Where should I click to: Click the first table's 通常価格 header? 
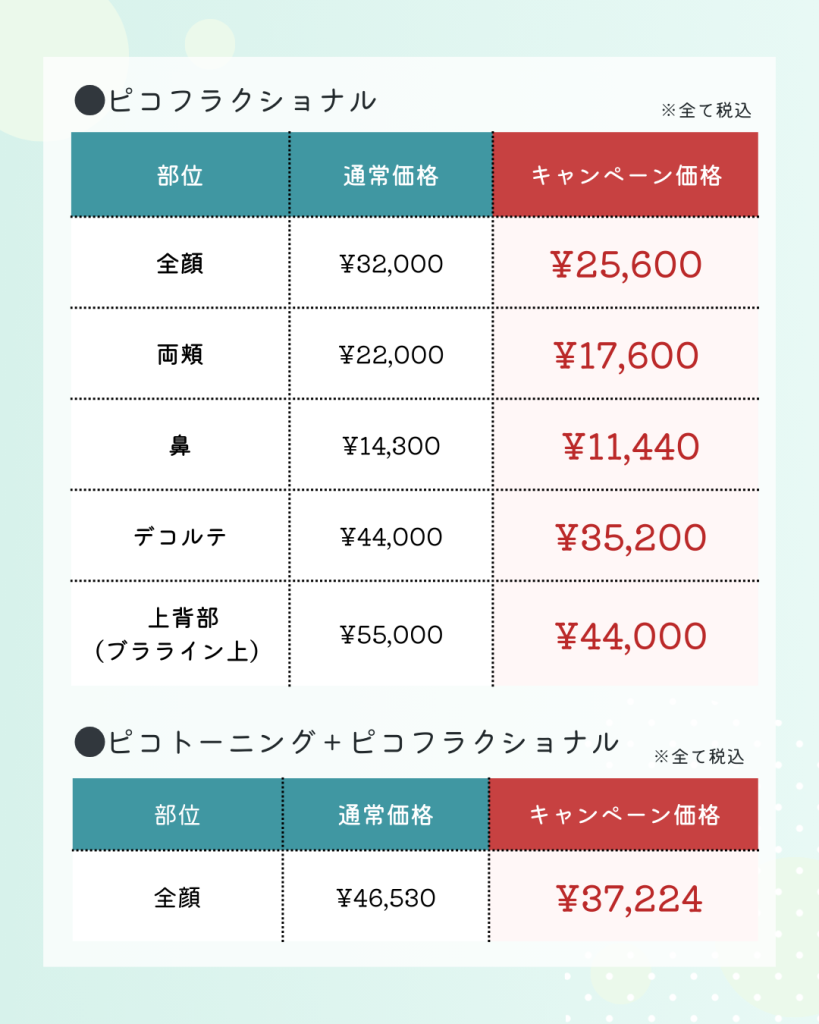coord(391,175)
